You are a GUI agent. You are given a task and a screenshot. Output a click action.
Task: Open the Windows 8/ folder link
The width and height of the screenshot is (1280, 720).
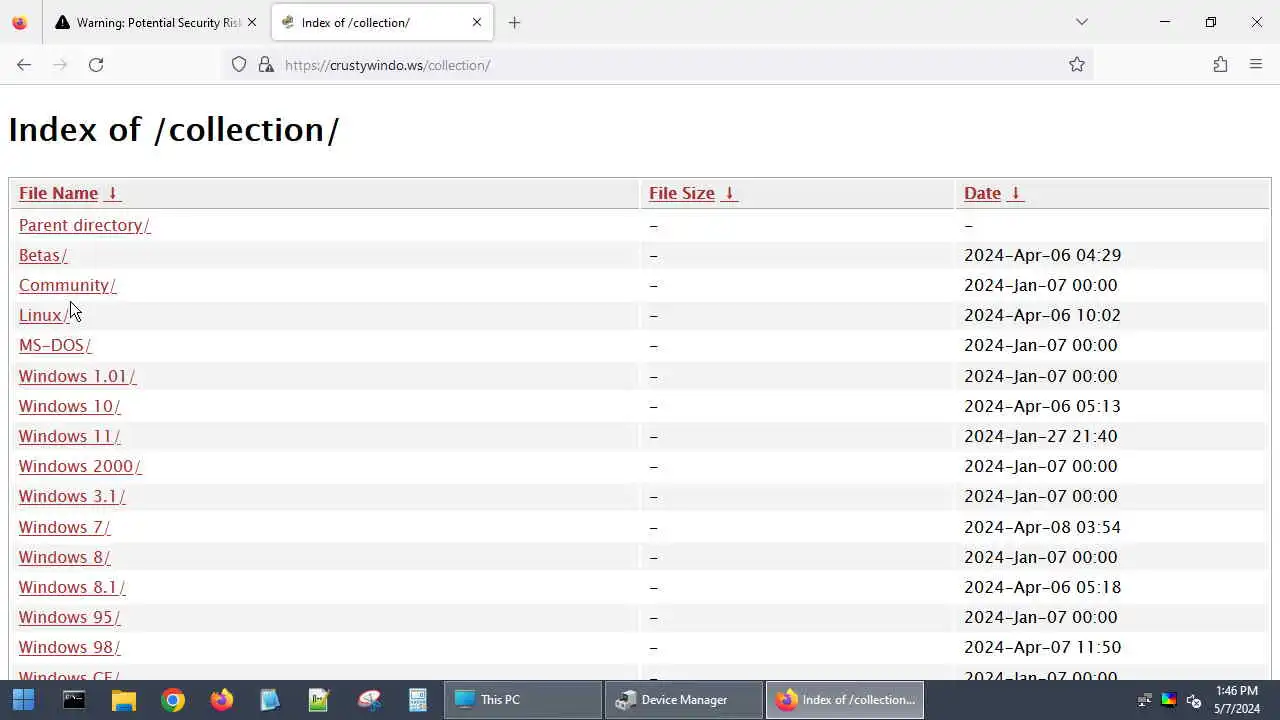tap(64, 557)
